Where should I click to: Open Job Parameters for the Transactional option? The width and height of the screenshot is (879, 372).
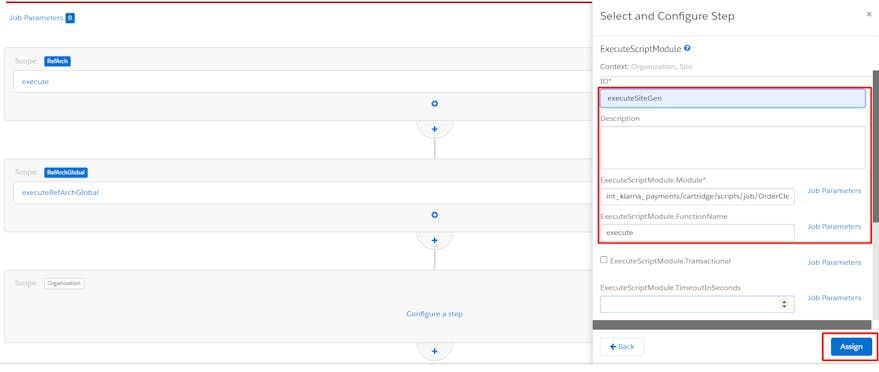point(834,263)
